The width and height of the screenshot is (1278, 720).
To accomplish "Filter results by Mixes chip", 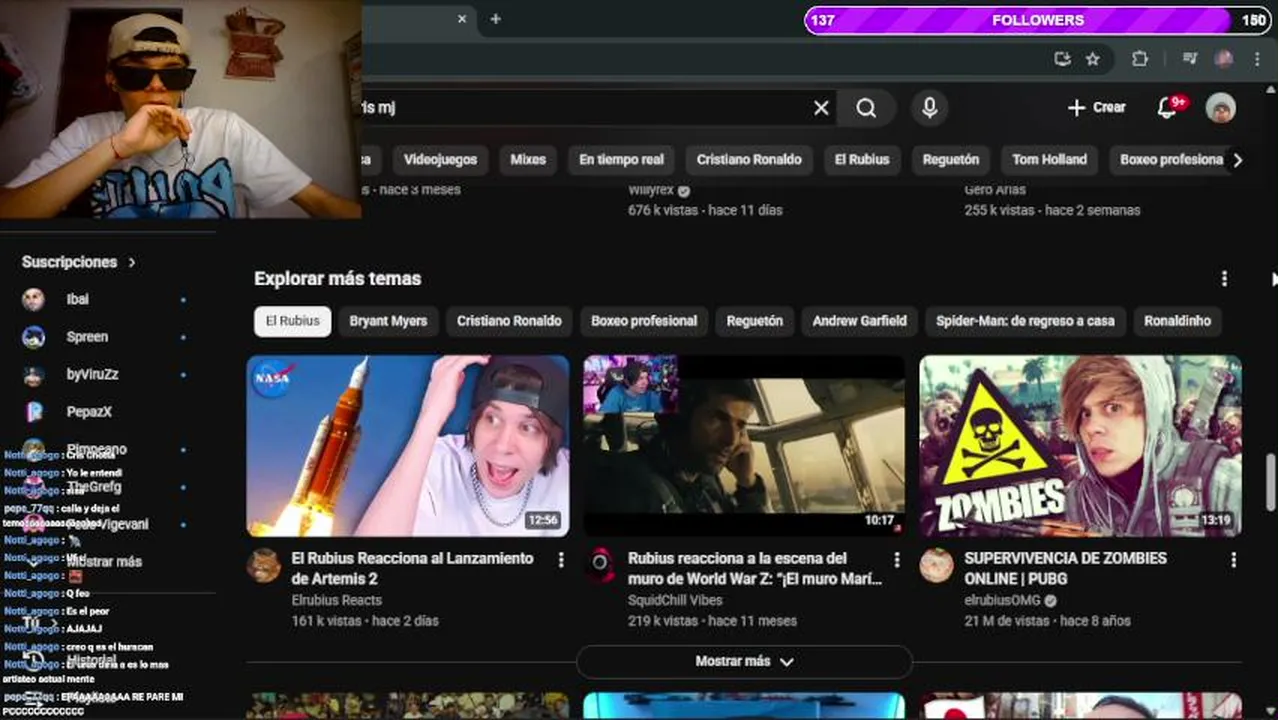I will coord(528,160).
